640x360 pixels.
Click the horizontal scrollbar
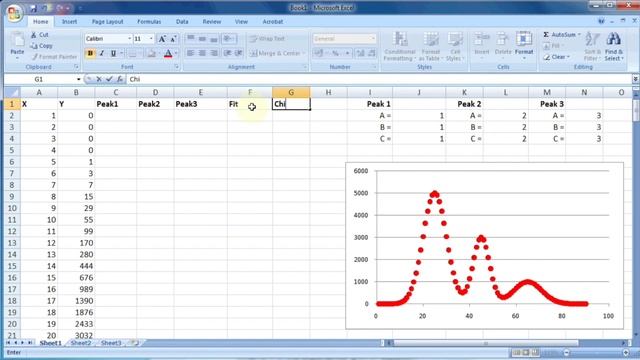(x=506, y=343)
